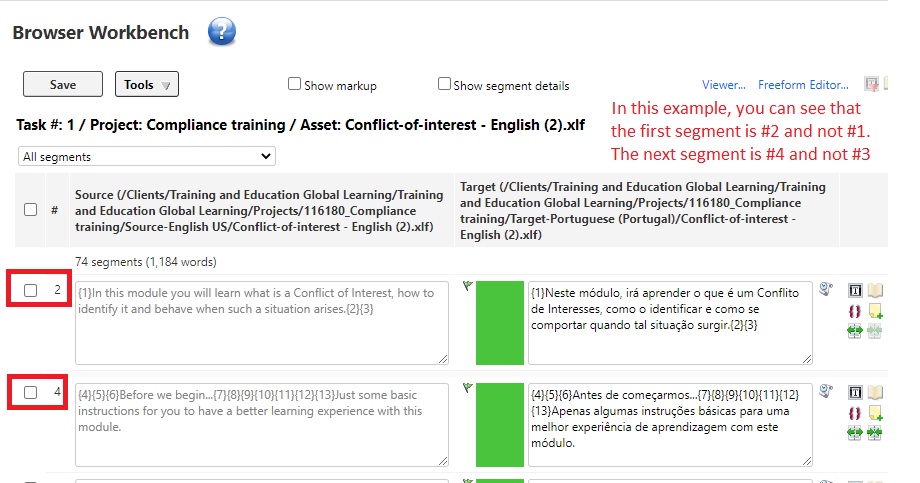Tick the checkbox for segment 4

click(31, 392)
